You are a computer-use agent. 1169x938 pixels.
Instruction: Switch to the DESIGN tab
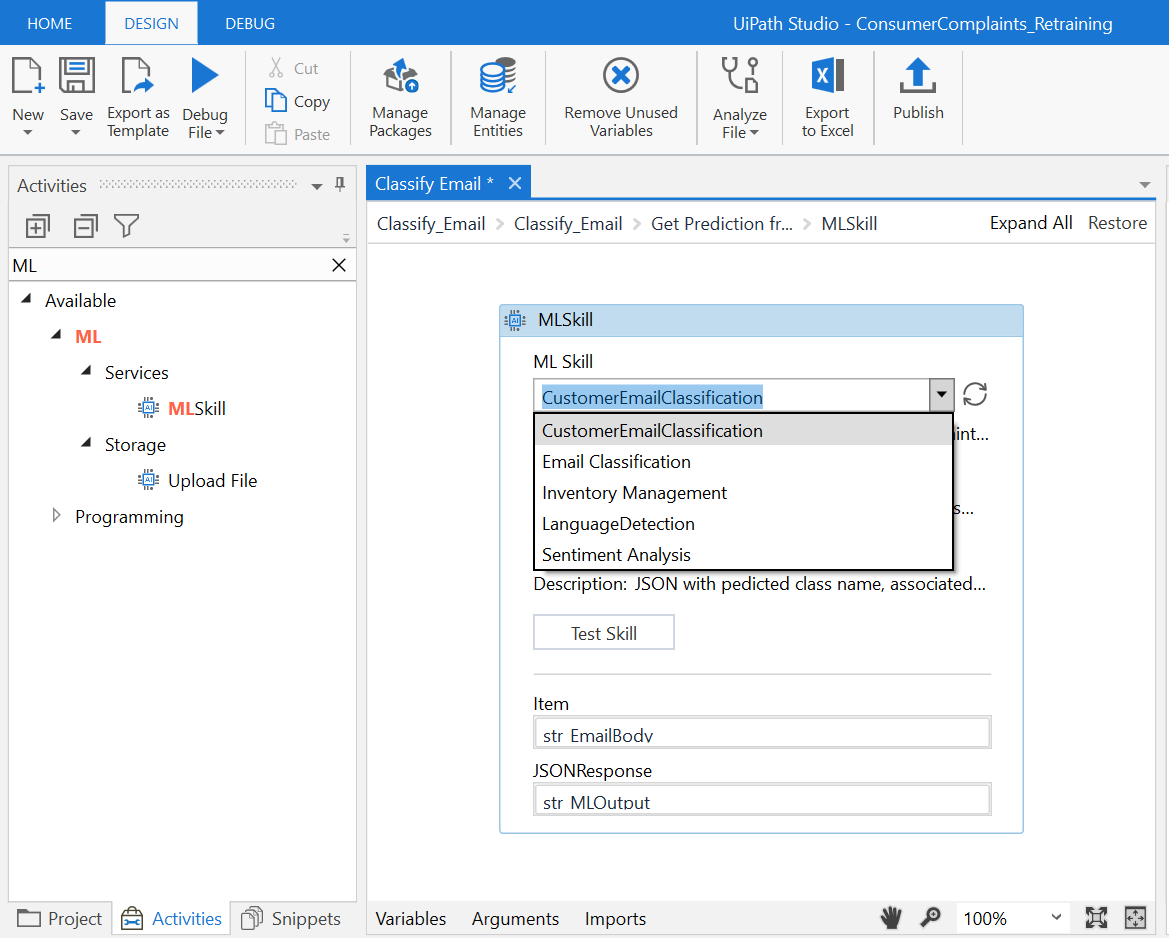click(x=151, y=23)
